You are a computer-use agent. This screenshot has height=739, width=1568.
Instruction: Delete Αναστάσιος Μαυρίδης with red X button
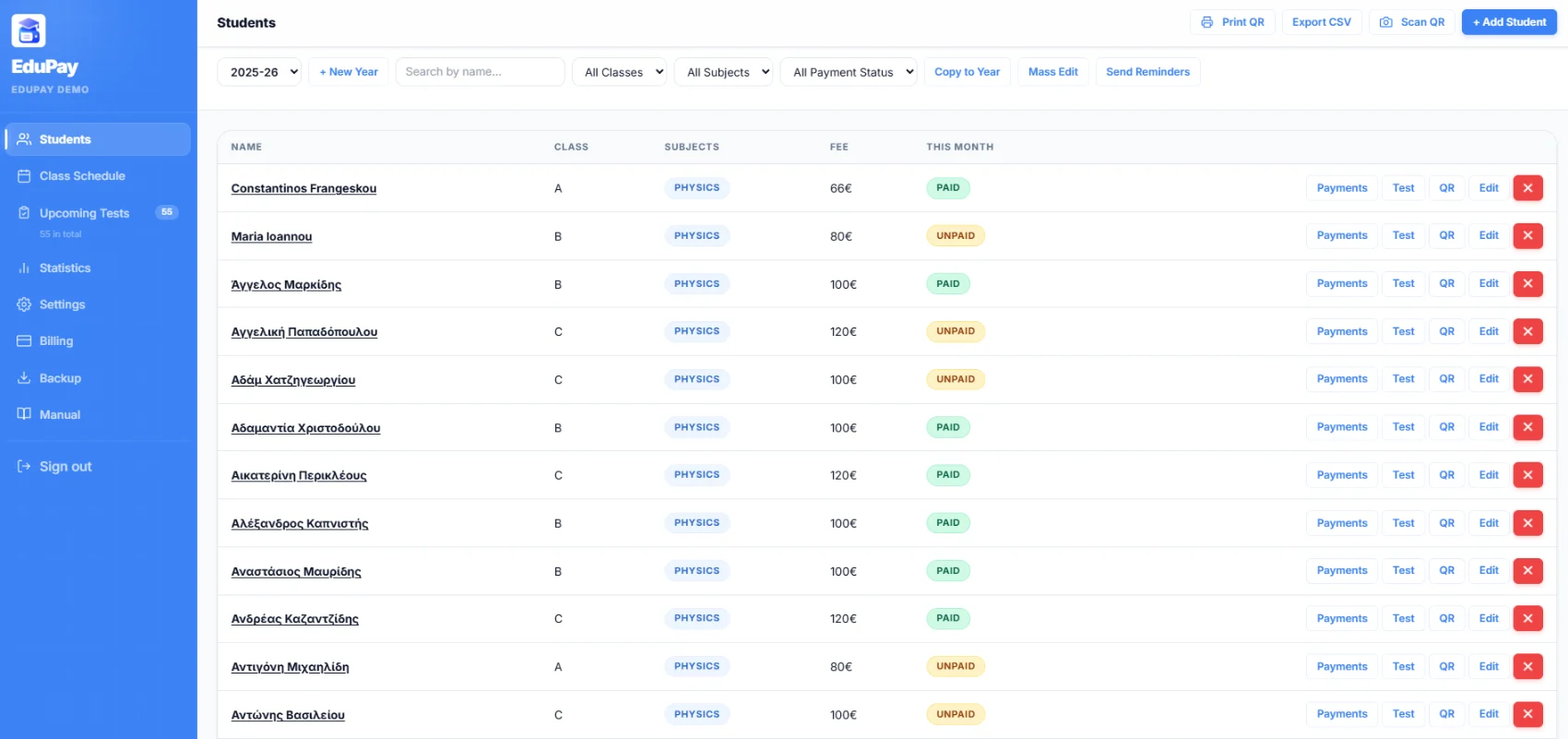click(1527, 571)
